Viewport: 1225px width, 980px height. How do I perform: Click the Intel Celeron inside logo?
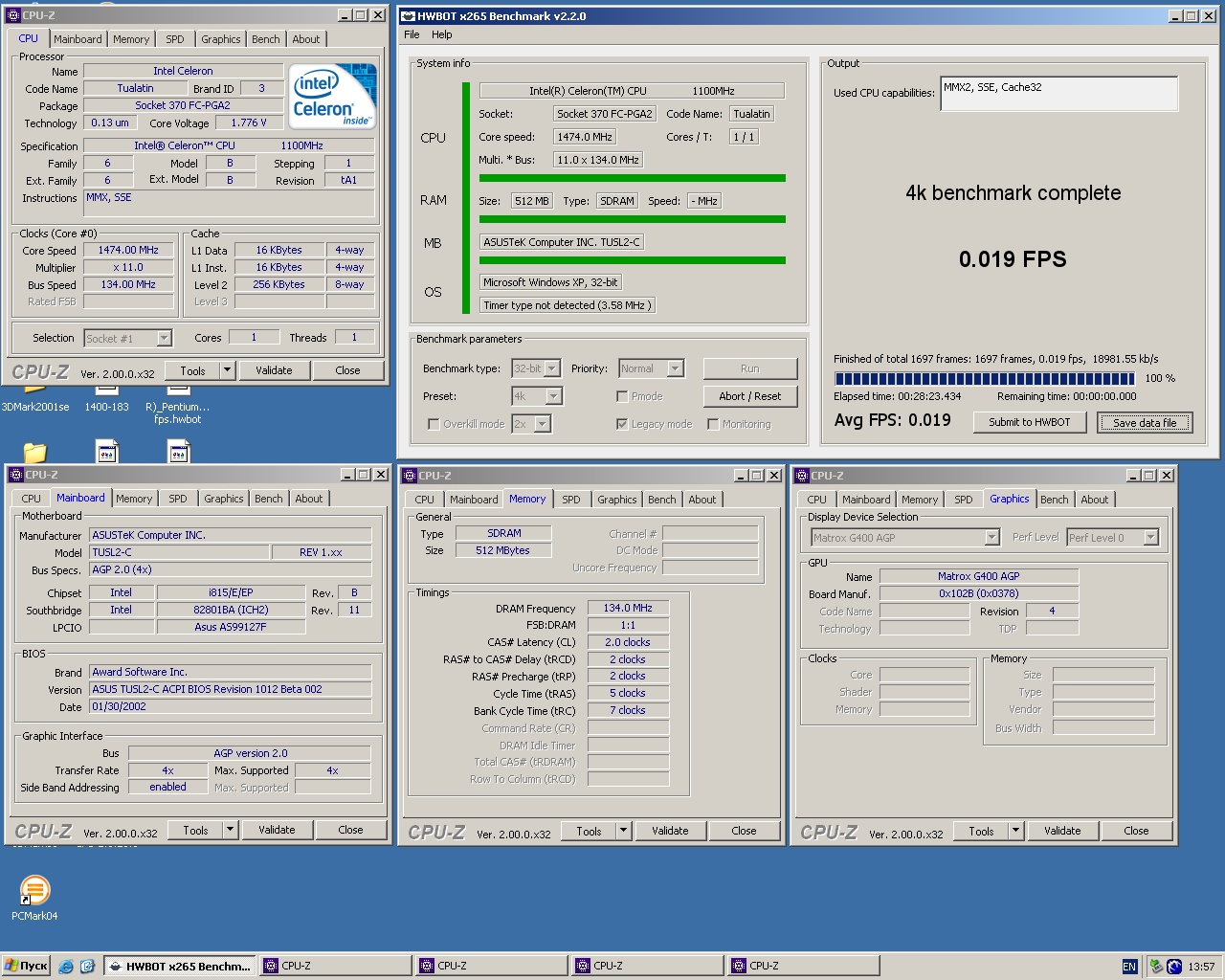click(x=332, y=96)
